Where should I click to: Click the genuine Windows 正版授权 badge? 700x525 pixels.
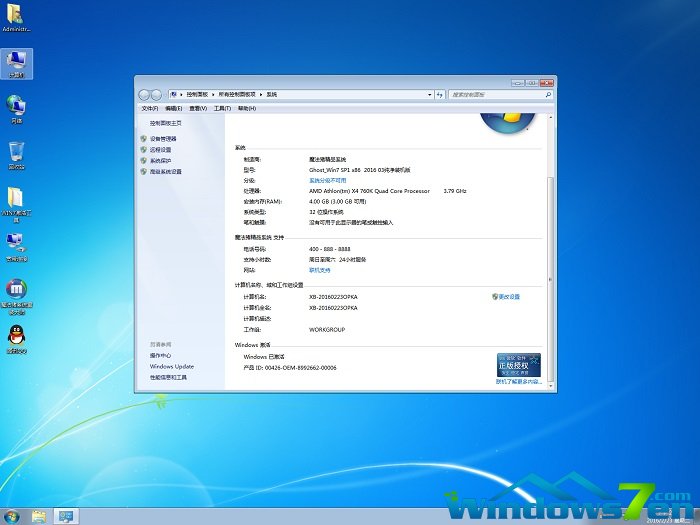518,365
